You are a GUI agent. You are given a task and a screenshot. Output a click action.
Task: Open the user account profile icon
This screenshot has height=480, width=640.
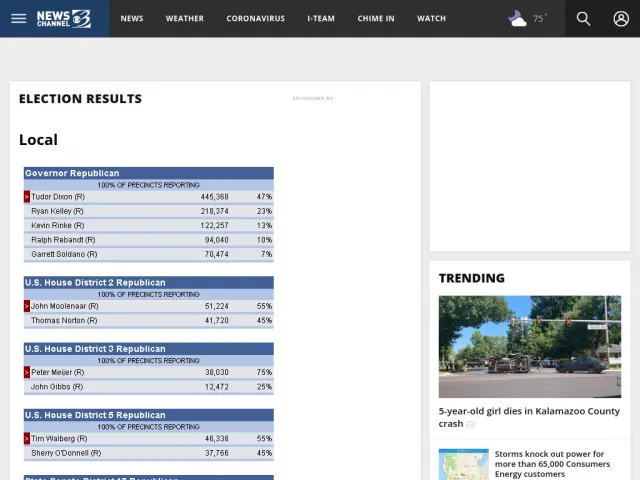pos(621,18)
